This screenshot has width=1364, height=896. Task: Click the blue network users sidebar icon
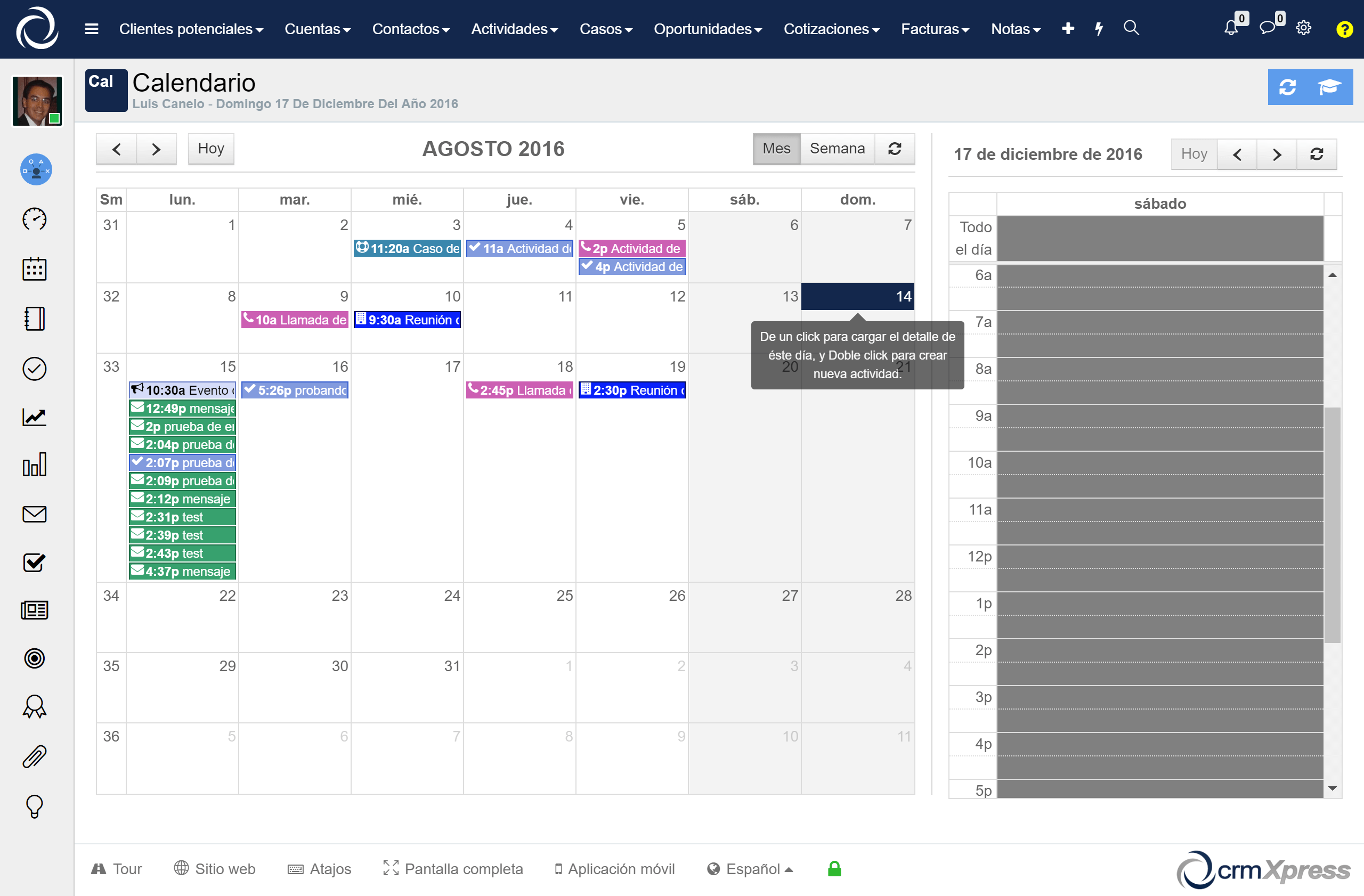click(36, 169)
